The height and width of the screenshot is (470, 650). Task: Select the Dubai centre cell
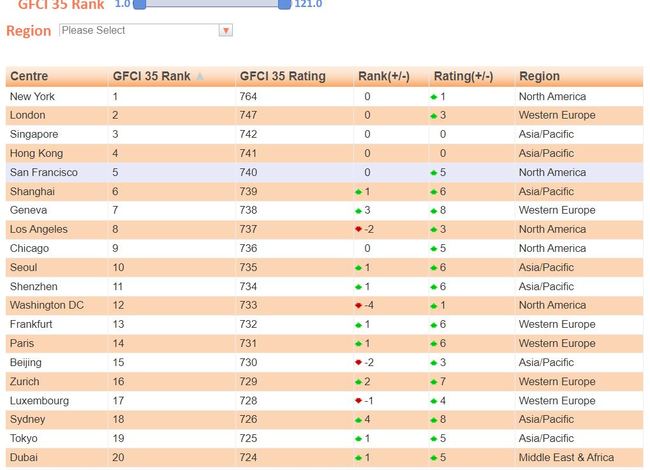[x=27, y=458]
